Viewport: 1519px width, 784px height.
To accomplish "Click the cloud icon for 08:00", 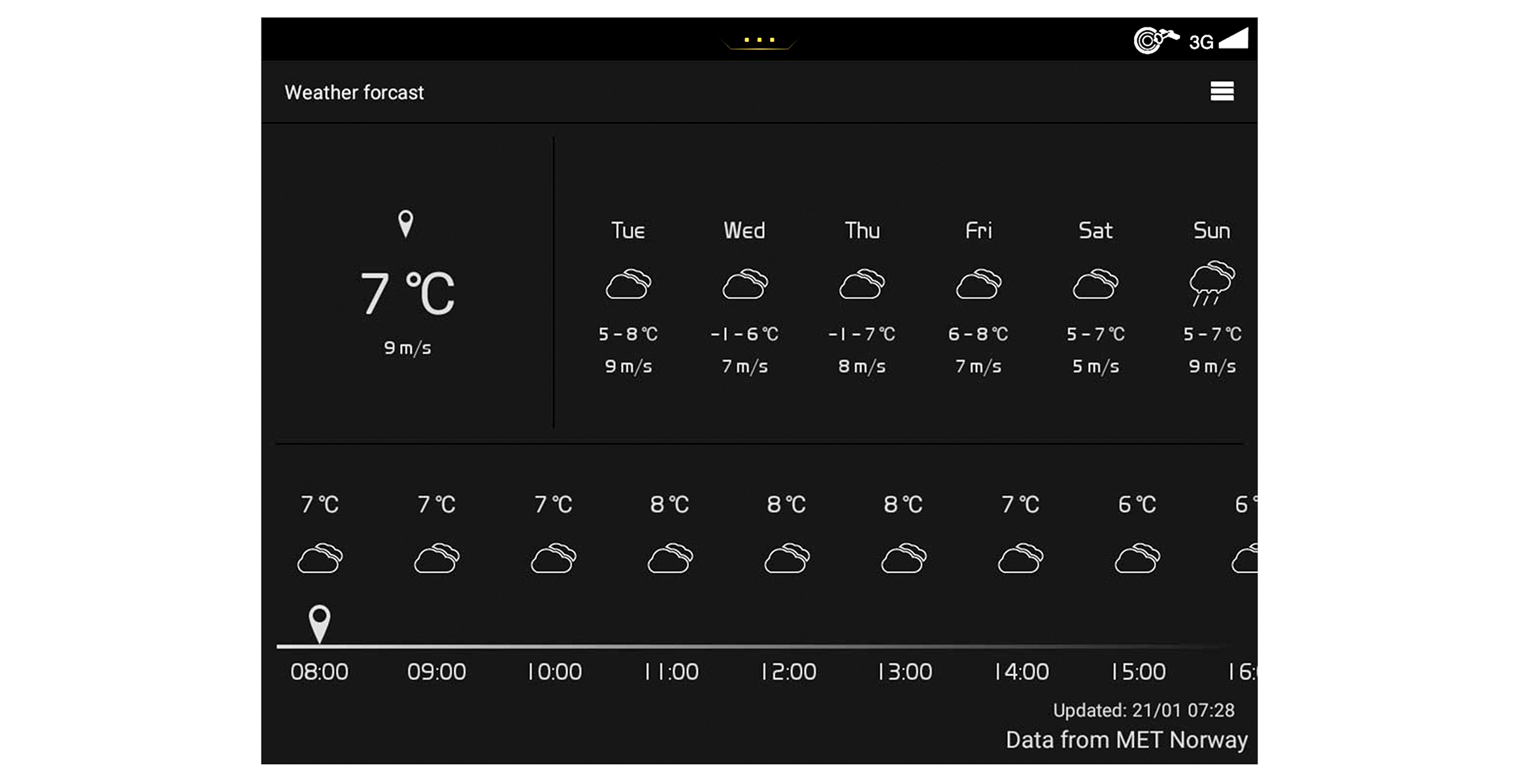I will pyautogui.click(x=320, y=558).
